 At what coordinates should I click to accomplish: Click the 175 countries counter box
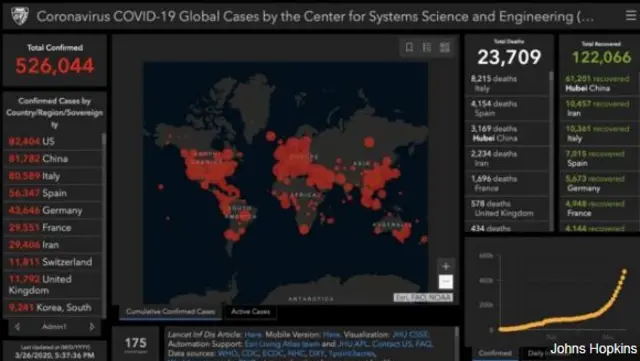click(135, 343)
